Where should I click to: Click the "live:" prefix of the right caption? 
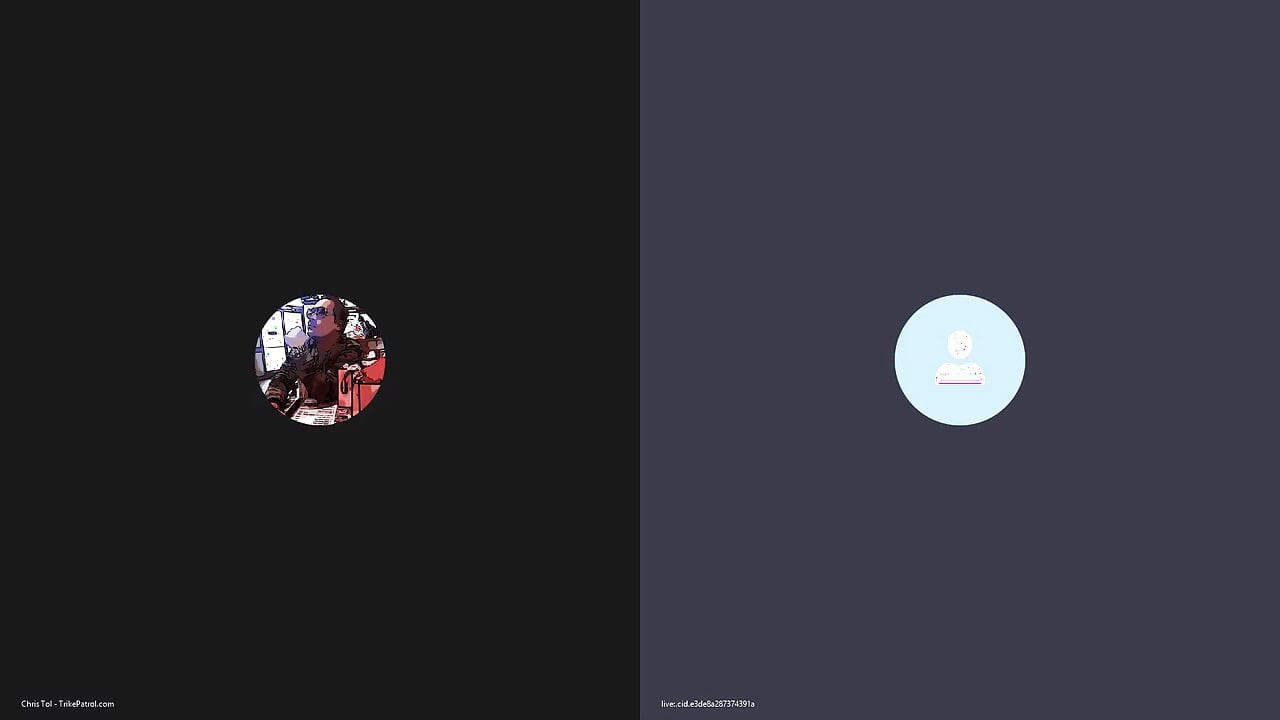[x=669, y=704]
